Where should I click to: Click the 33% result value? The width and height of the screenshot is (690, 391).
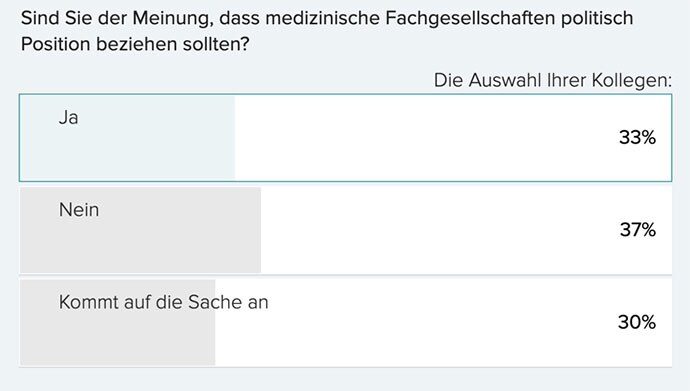[x=637, y=138]
